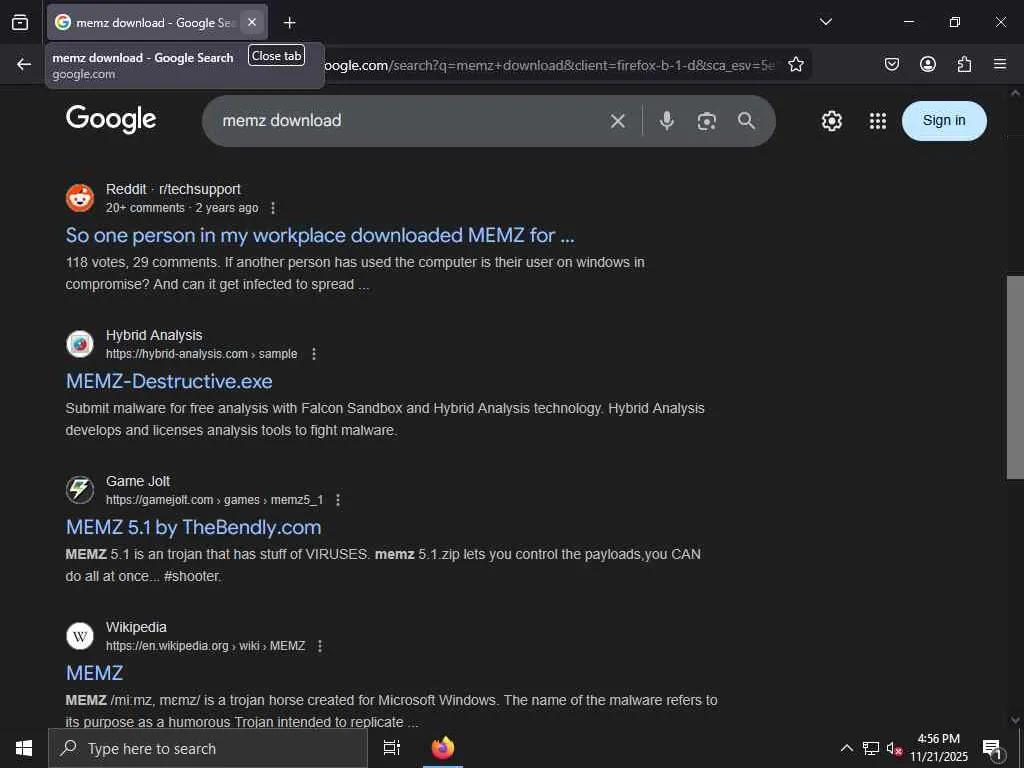Screen dimensions: 1024x768
Task: Click the Hybrid Analysis site favicon
Action: pyautogui.click(x=80, y=344)
